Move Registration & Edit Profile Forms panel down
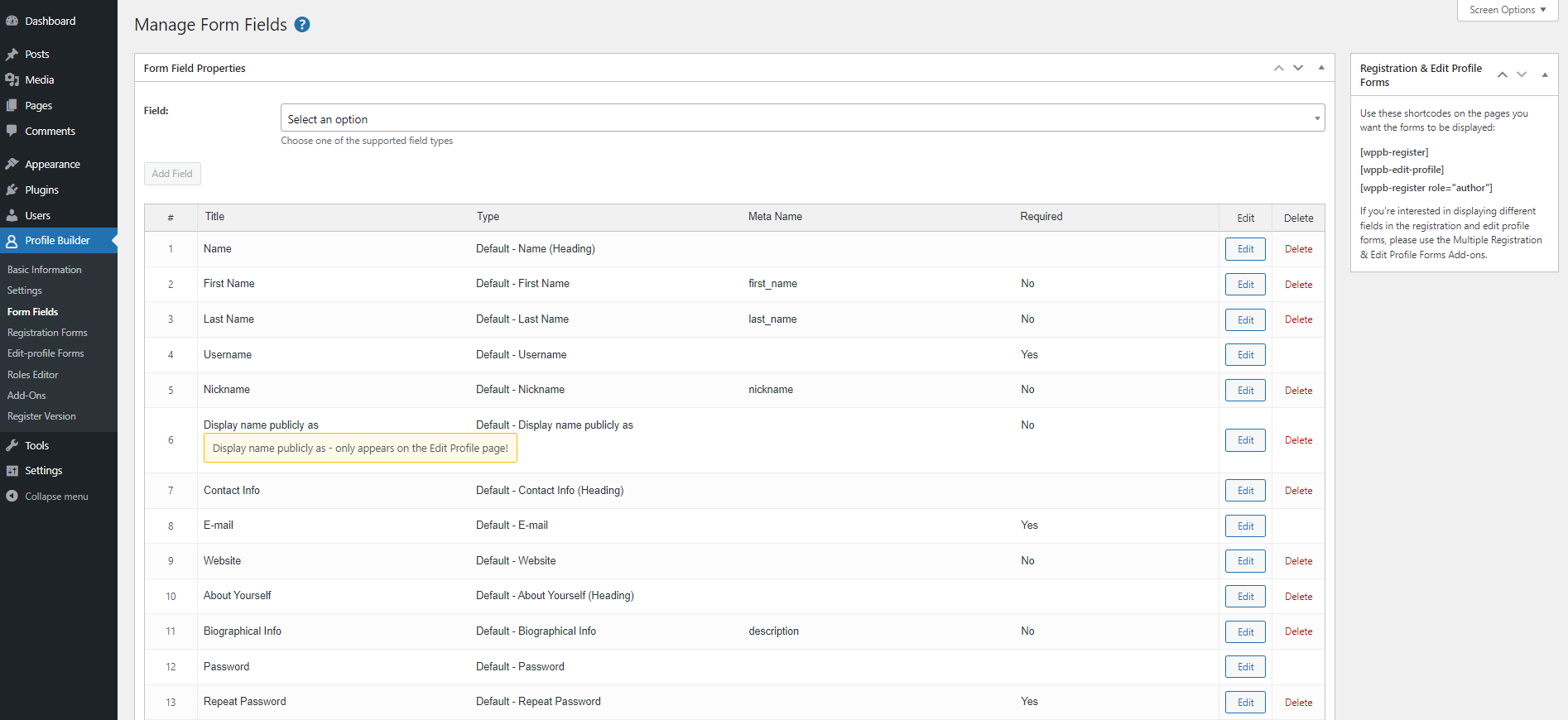 (1522, 74)
